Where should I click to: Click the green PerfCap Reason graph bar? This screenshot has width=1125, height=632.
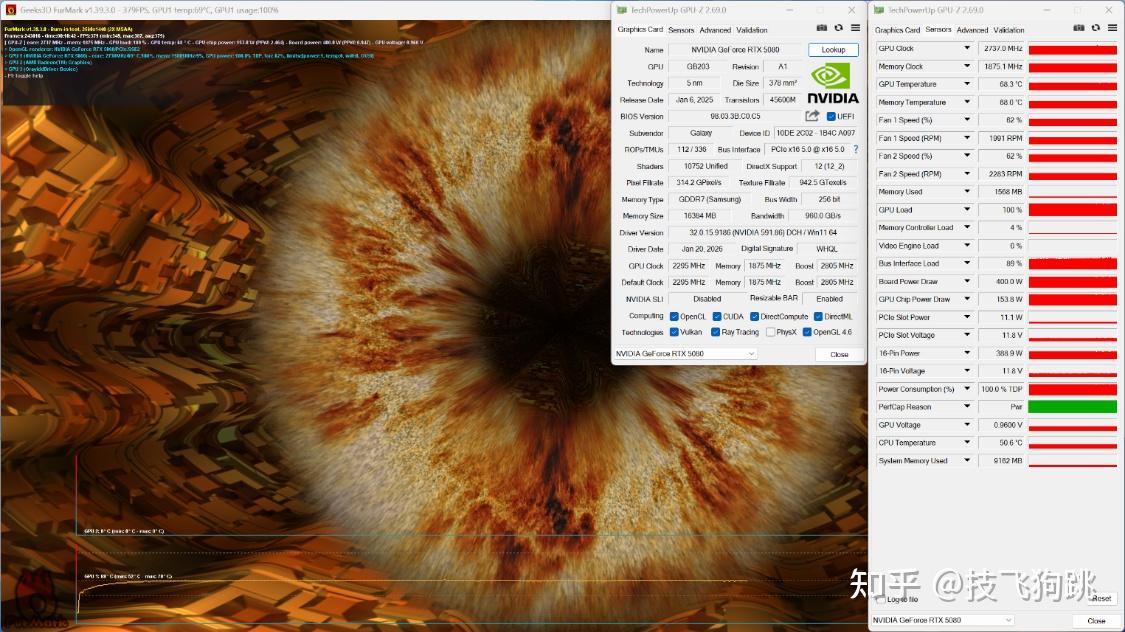[x=1073, y=407]
